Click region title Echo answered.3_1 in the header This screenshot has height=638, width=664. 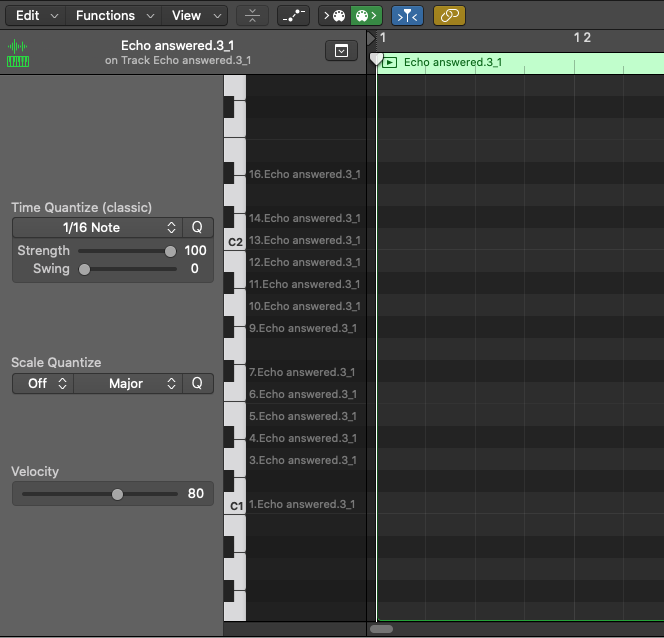[x=177, y=46]
